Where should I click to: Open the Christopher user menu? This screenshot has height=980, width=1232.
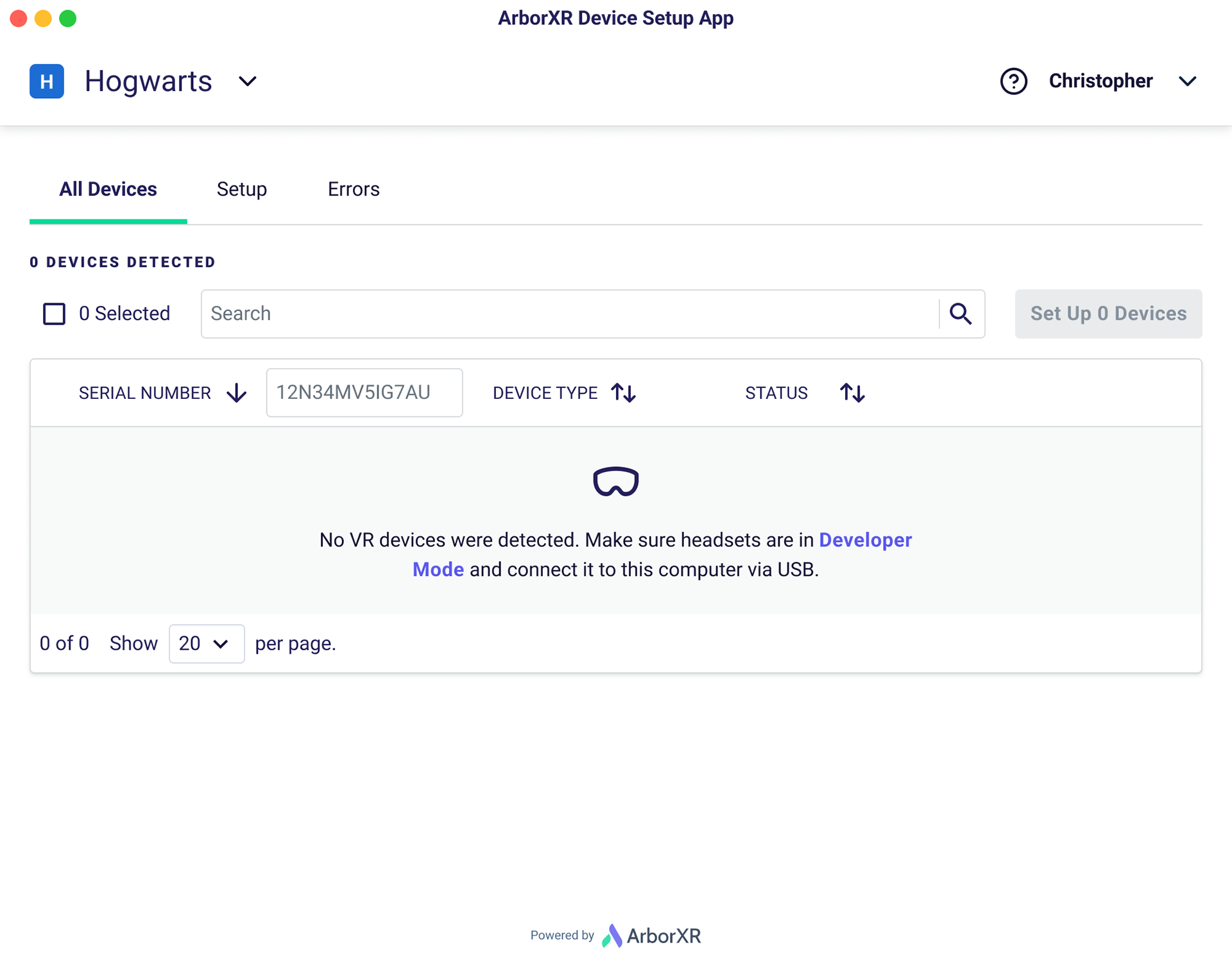(x=1187, y=81)
